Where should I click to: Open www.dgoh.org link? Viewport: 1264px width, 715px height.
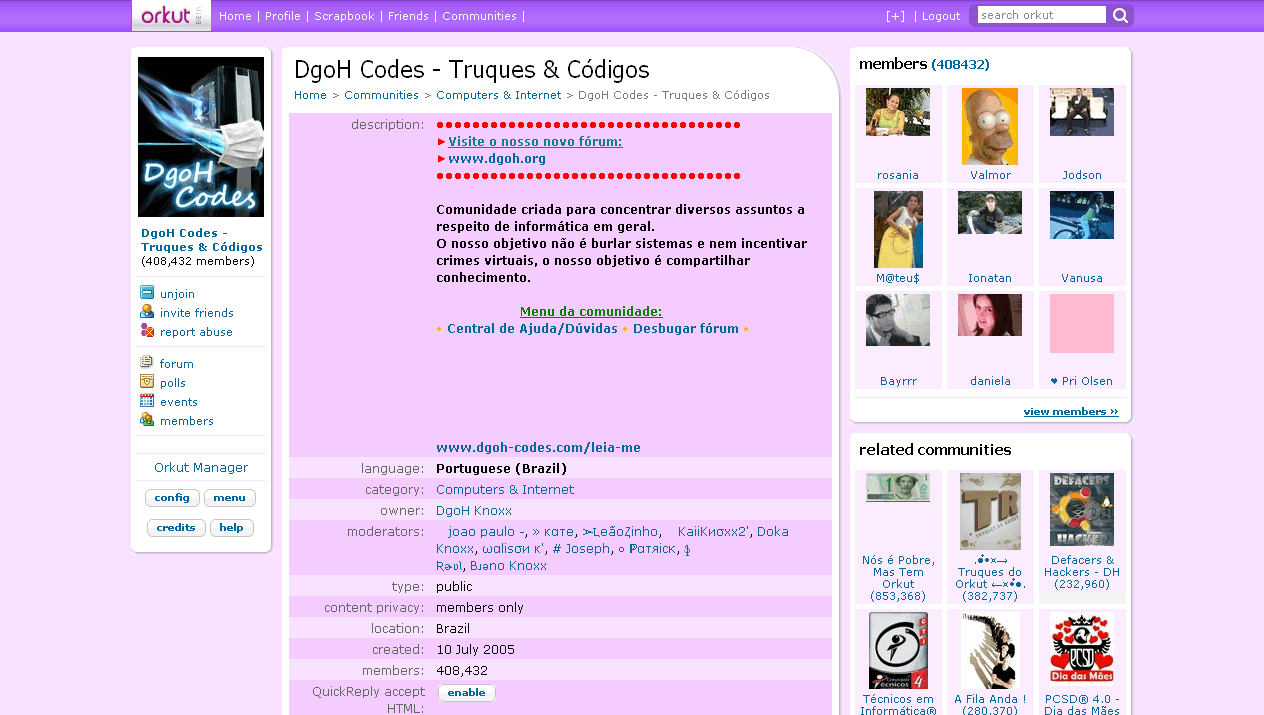[497, 158]
